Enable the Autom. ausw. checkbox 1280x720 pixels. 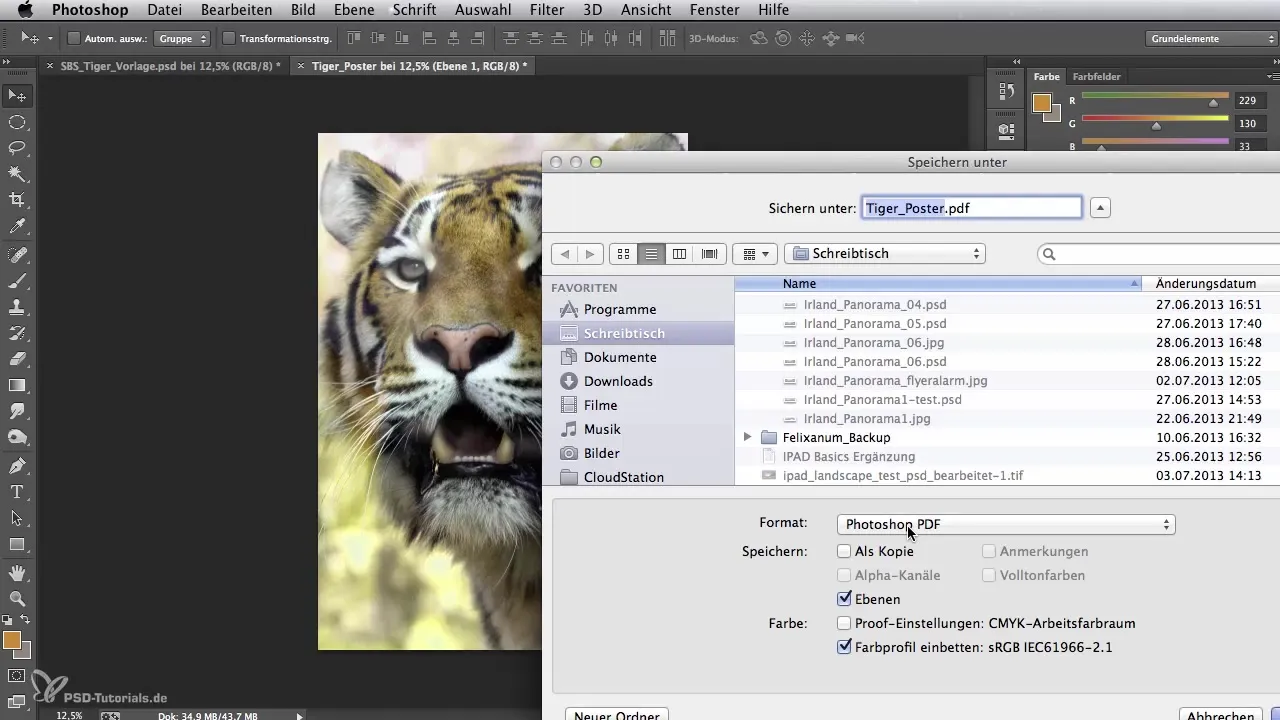74,38
